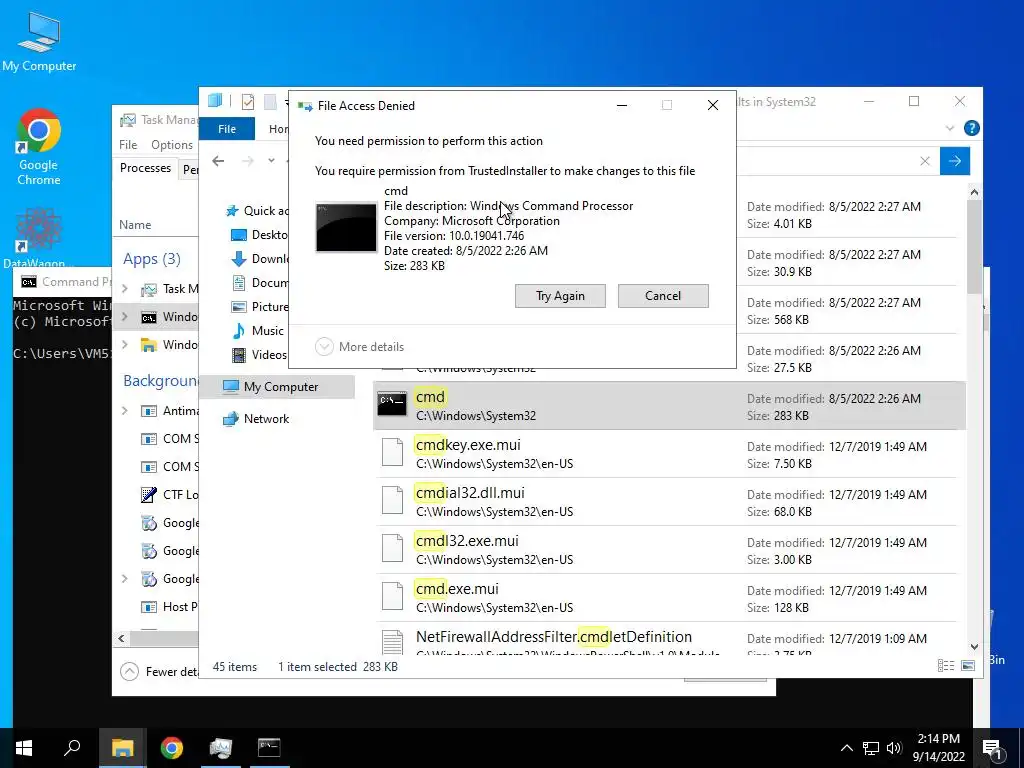Select the cmdkey.exe.mui search result
The height and width of the screenshot is (768, 1024).
pyautogui.click(x=669, y=454)
